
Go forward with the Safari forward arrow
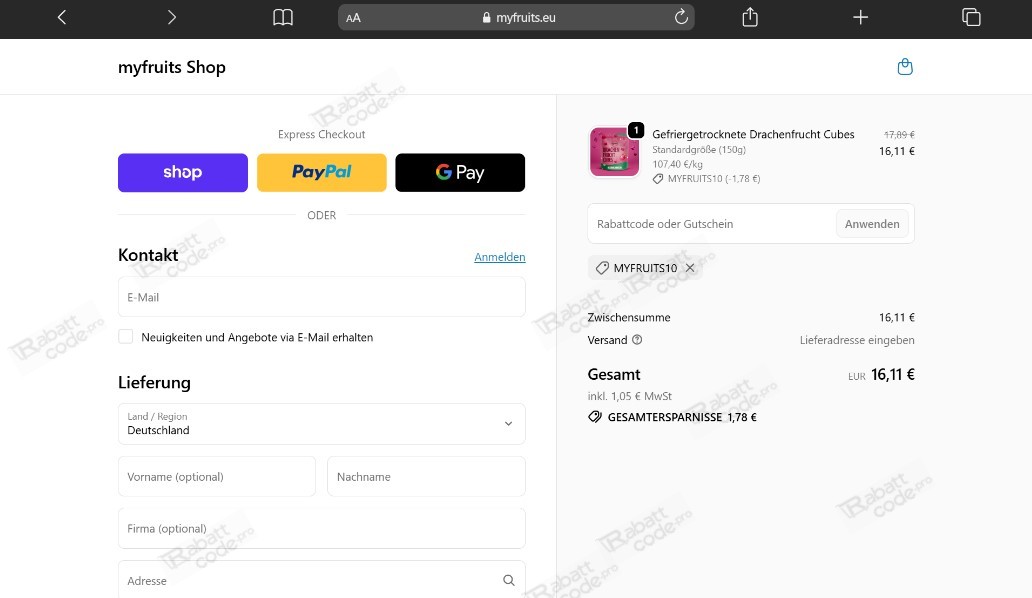(x=172, y=17)
